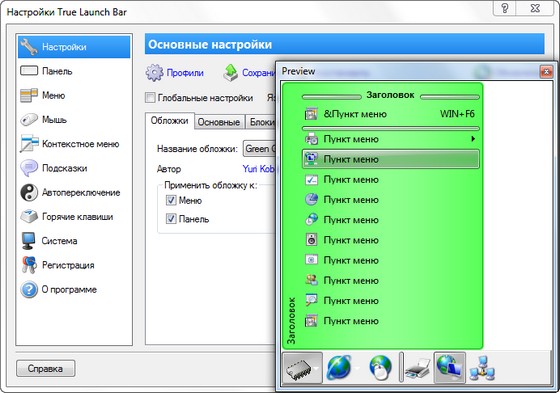This screenshot has width=560, height=393.
Task: Select the Автопереключение yin-yang icon
Action: click(29, 193)
